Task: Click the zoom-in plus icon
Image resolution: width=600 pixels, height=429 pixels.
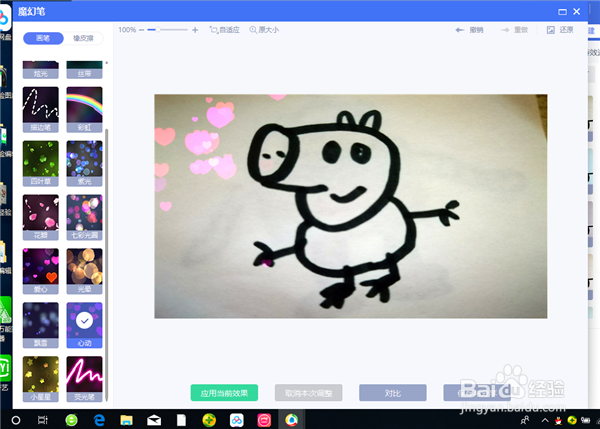Action: click(195, 30)
